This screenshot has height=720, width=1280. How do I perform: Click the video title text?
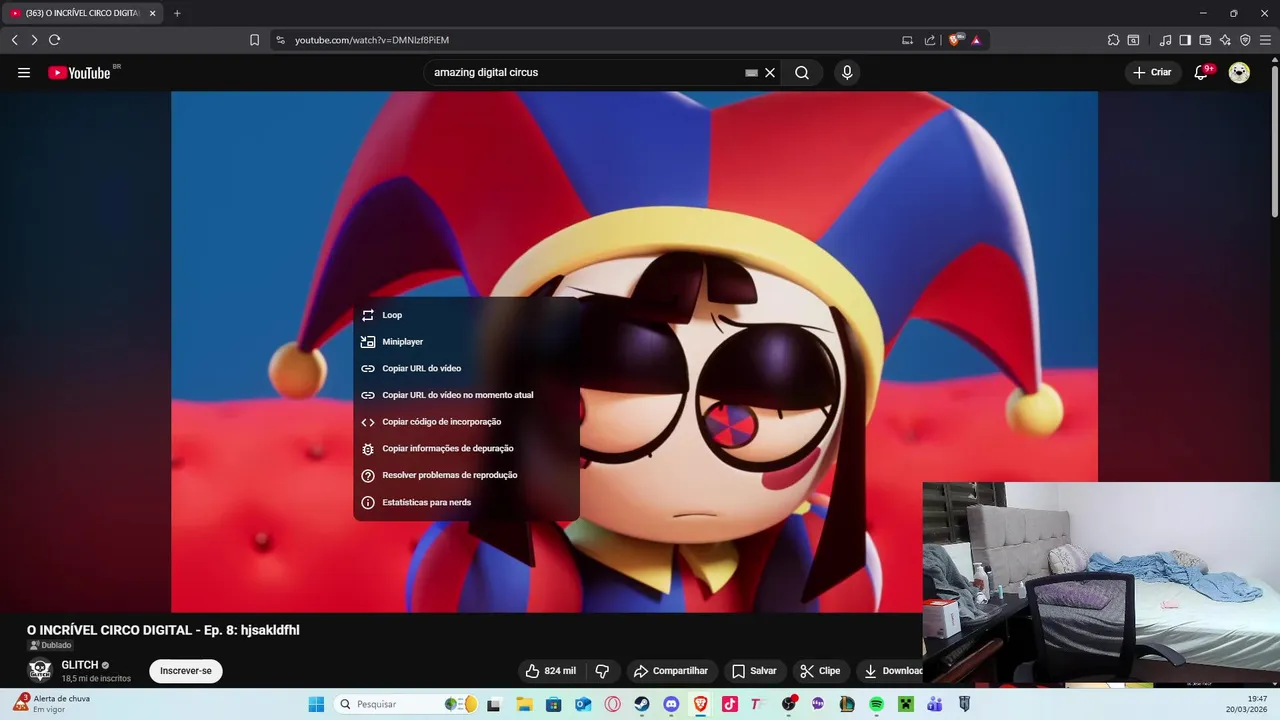(x=163, y=630)
